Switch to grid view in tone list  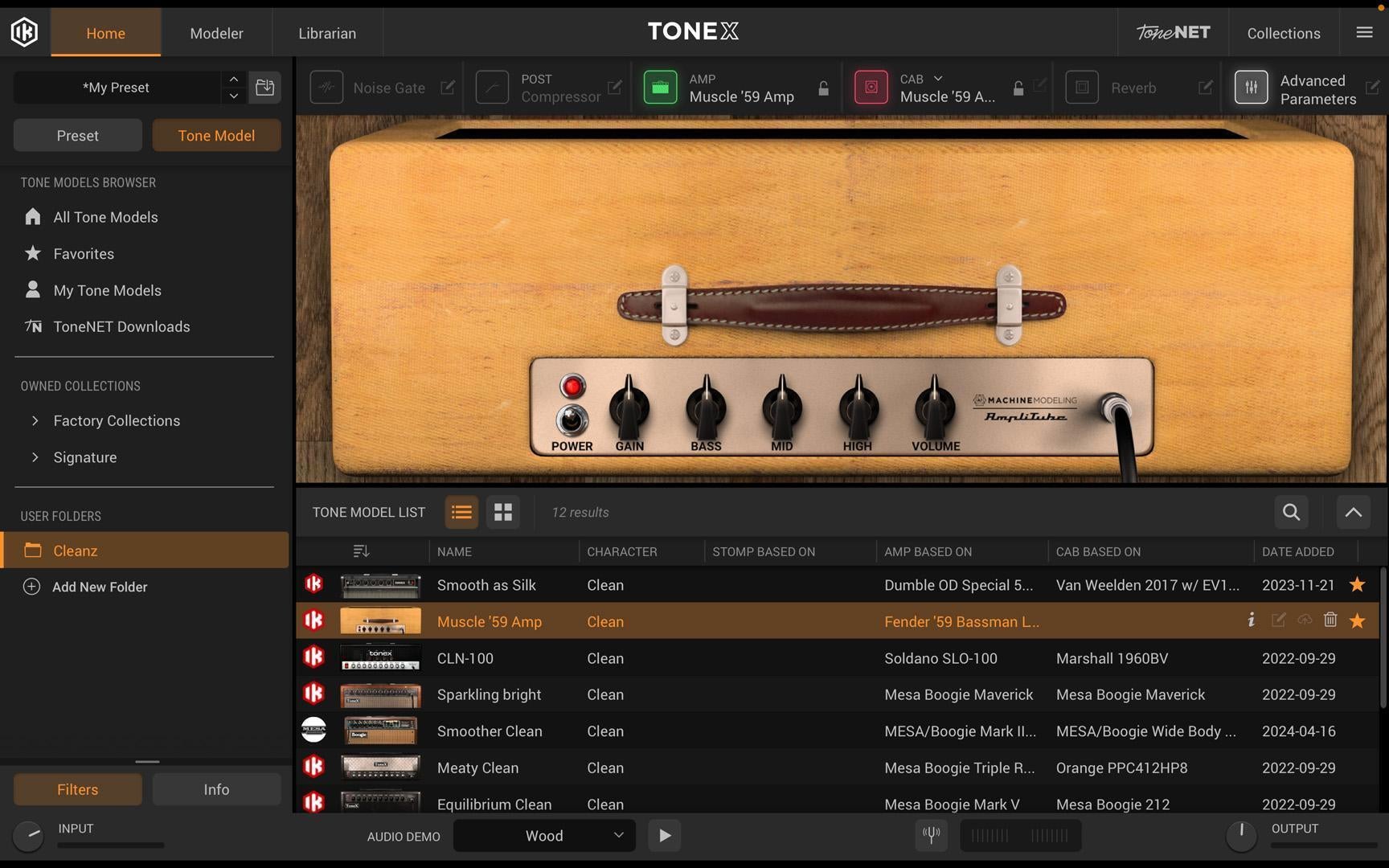pyautogui.click(x=503, y=512)
